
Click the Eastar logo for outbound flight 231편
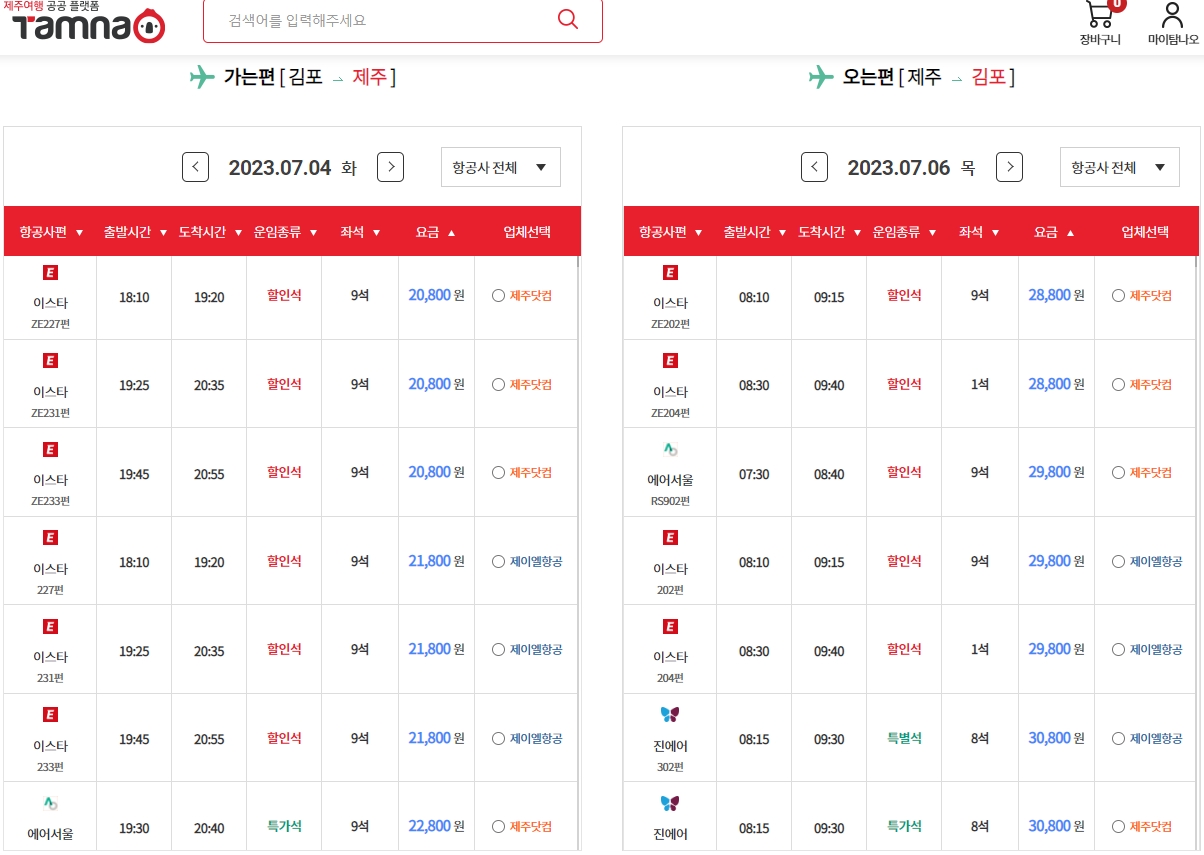click(50, 626)
